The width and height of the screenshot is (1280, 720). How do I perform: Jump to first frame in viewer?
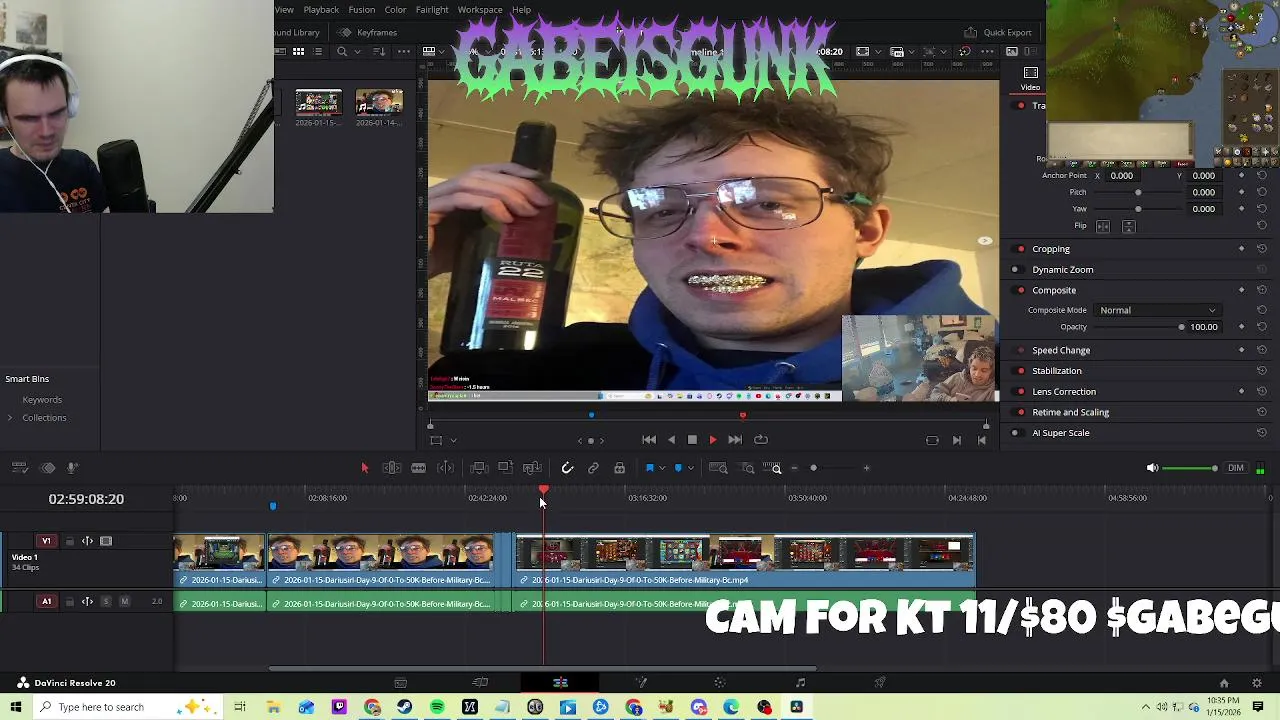point(649,440)
